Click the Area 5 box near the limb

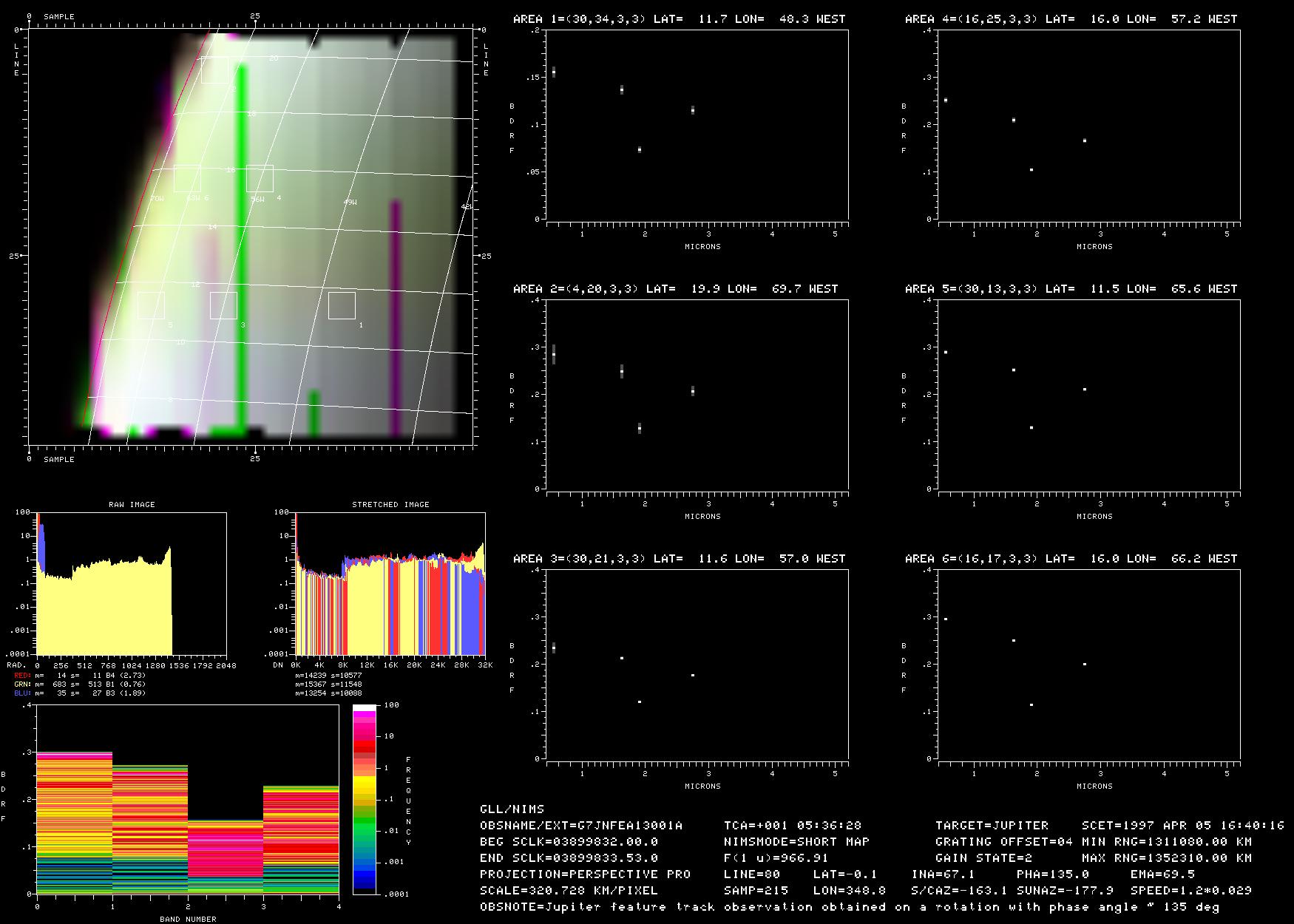[151, 305]
